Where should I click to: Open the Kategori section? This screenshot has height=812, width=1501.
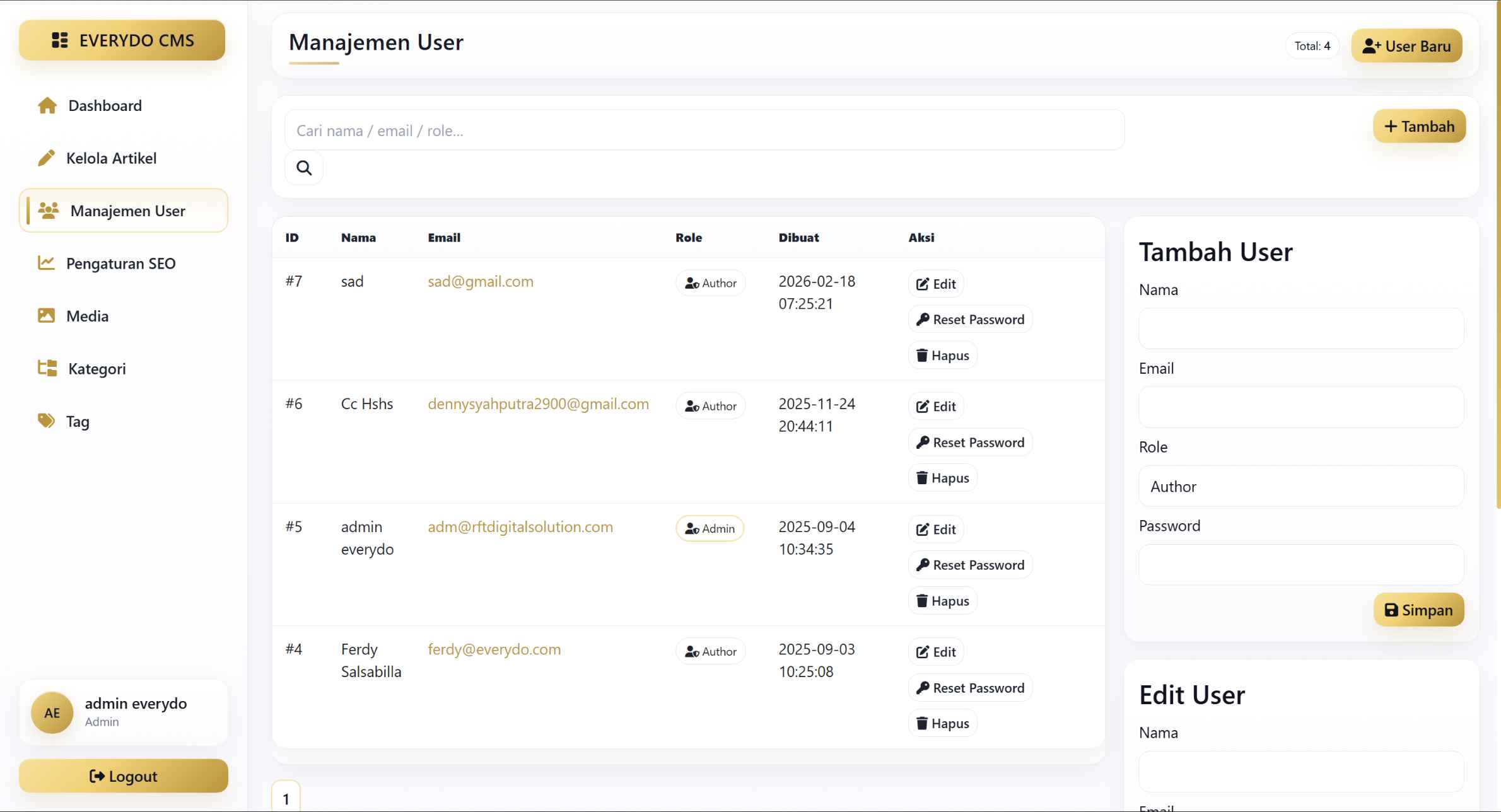click(124, 368)
